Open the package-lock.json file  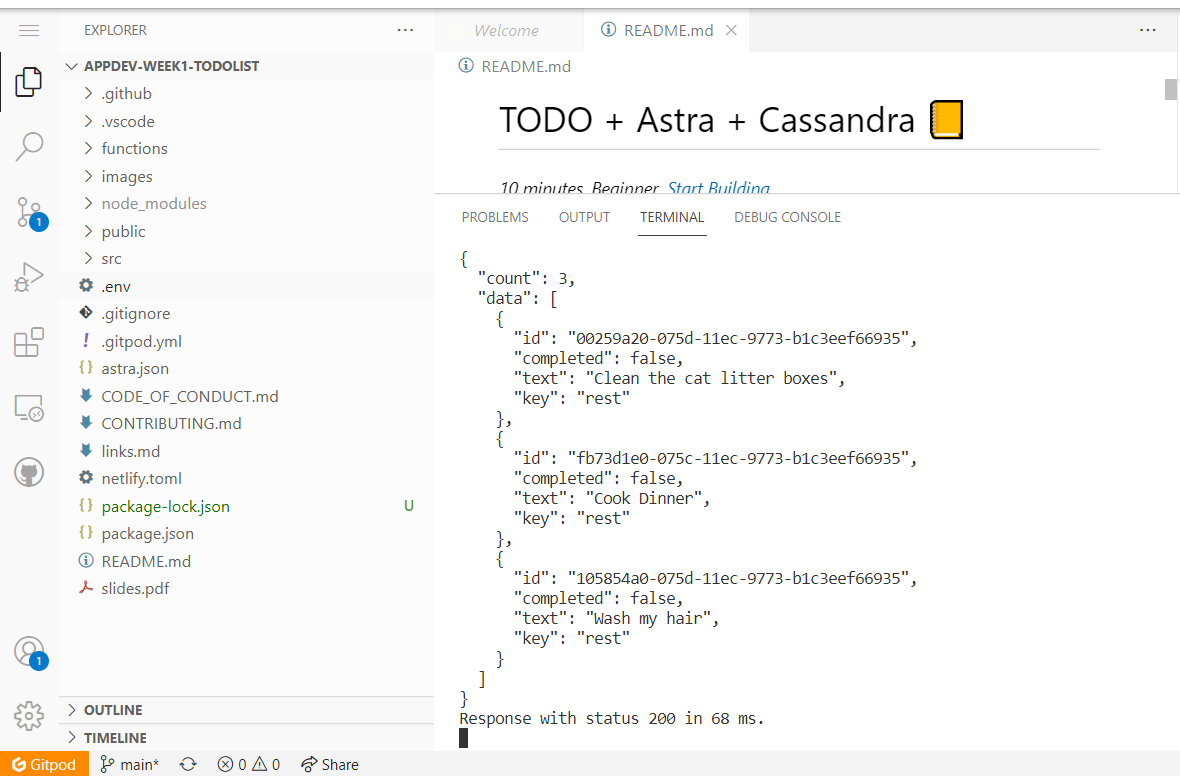pos(247,506)
